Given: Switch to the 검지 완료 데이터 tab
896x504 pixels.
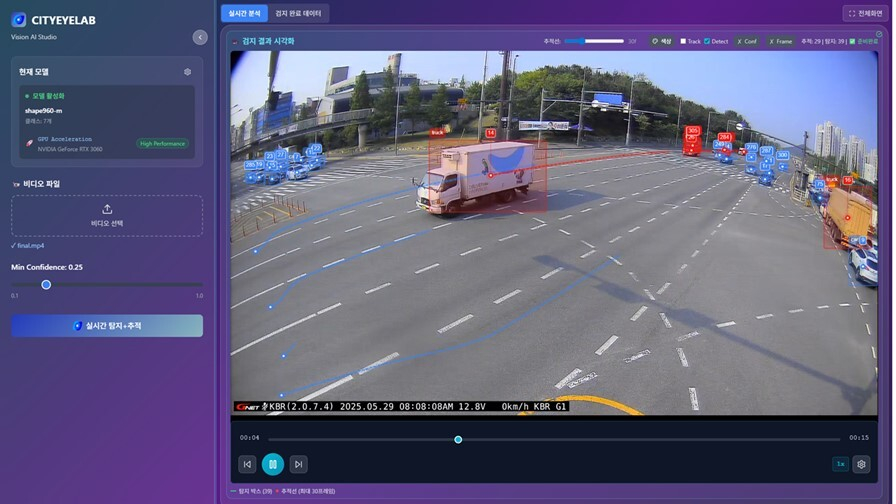Looking at the screenshot, I should coord(299,13).
